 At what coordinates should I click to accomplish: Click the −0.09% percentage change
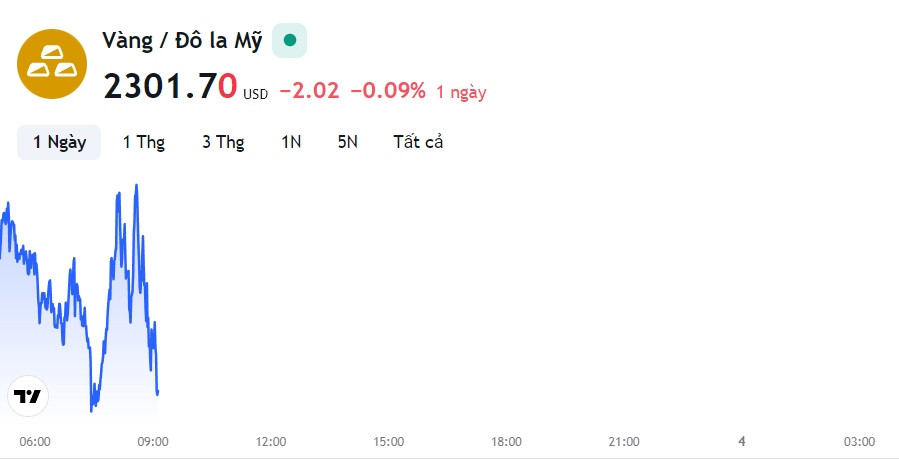[388, 91]
